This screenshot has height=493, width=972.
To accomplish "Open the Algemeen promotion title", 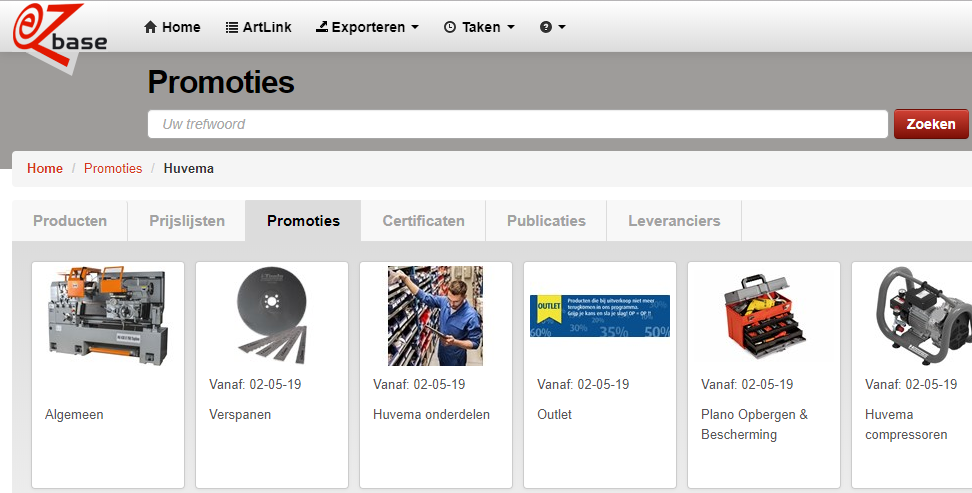I will [74, 414].
